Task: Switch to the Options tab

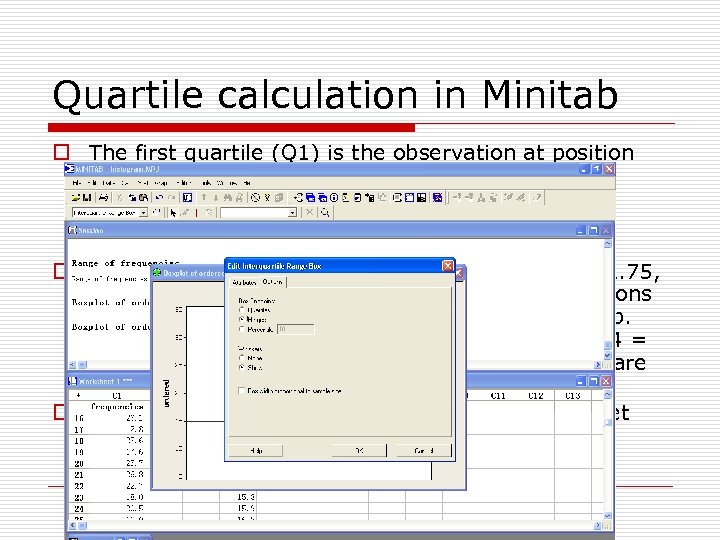Action: (272, 281)
